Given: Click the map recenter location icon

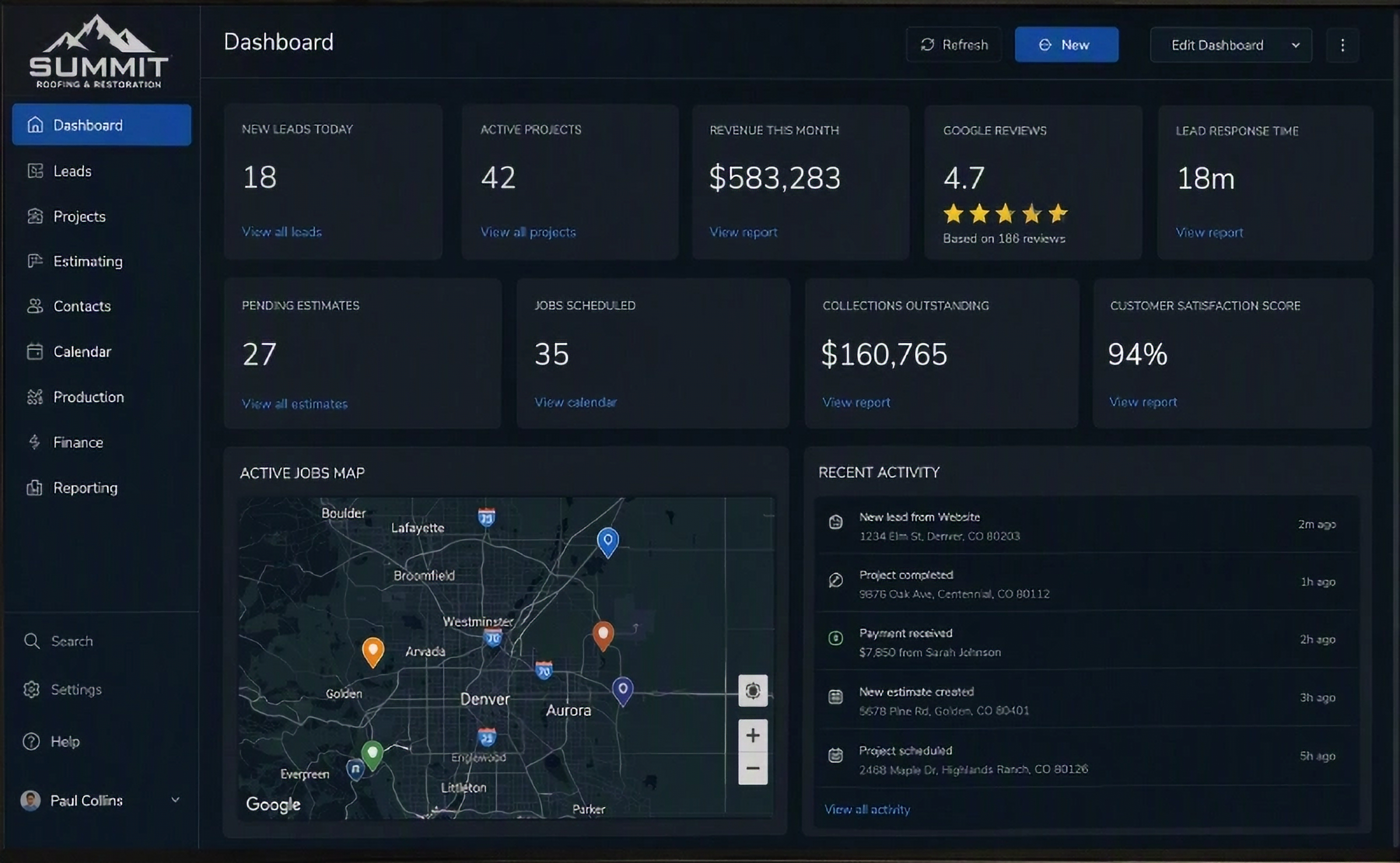Looking at the screenshot, I should 752,690.
